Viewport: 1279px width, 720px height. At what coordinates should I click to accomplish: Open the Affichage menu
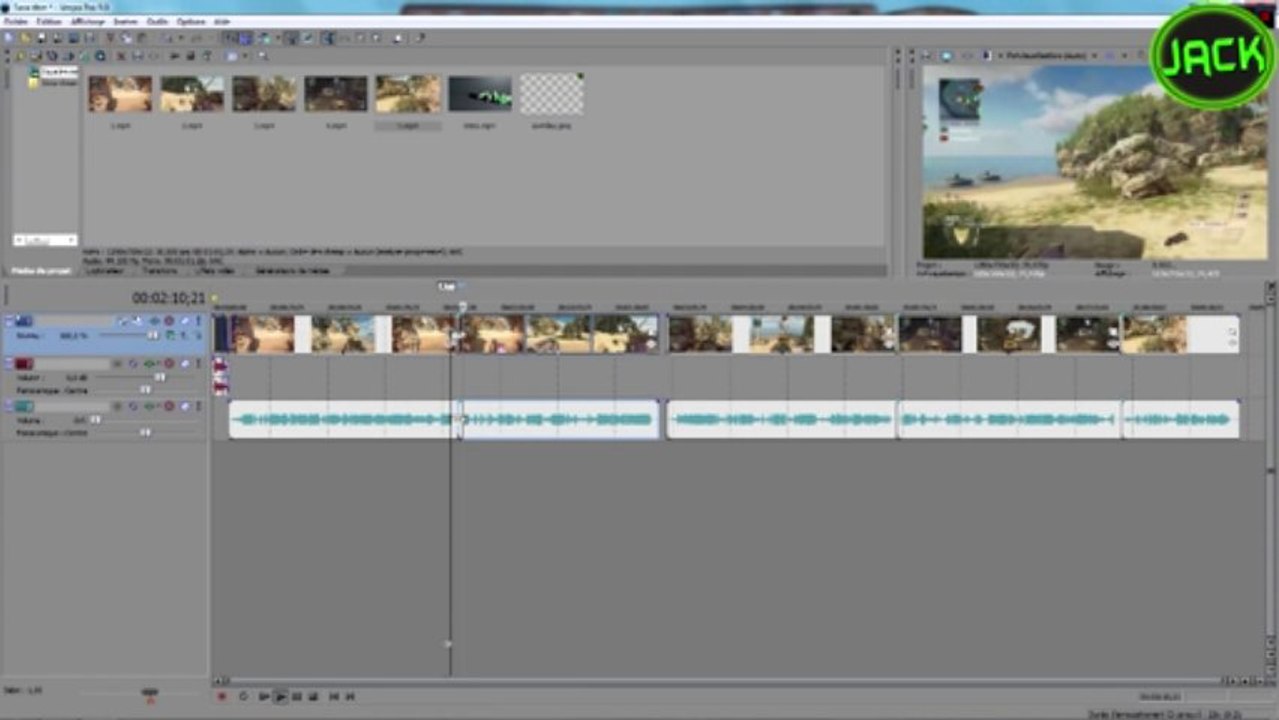click(x=88, y=22)
